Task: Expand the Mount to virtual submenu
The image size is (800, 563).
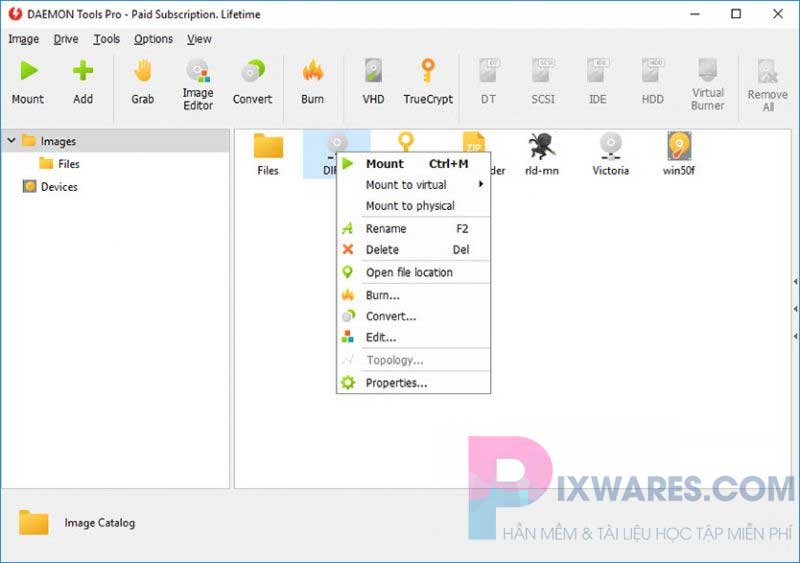Action: tap(413, 185)
